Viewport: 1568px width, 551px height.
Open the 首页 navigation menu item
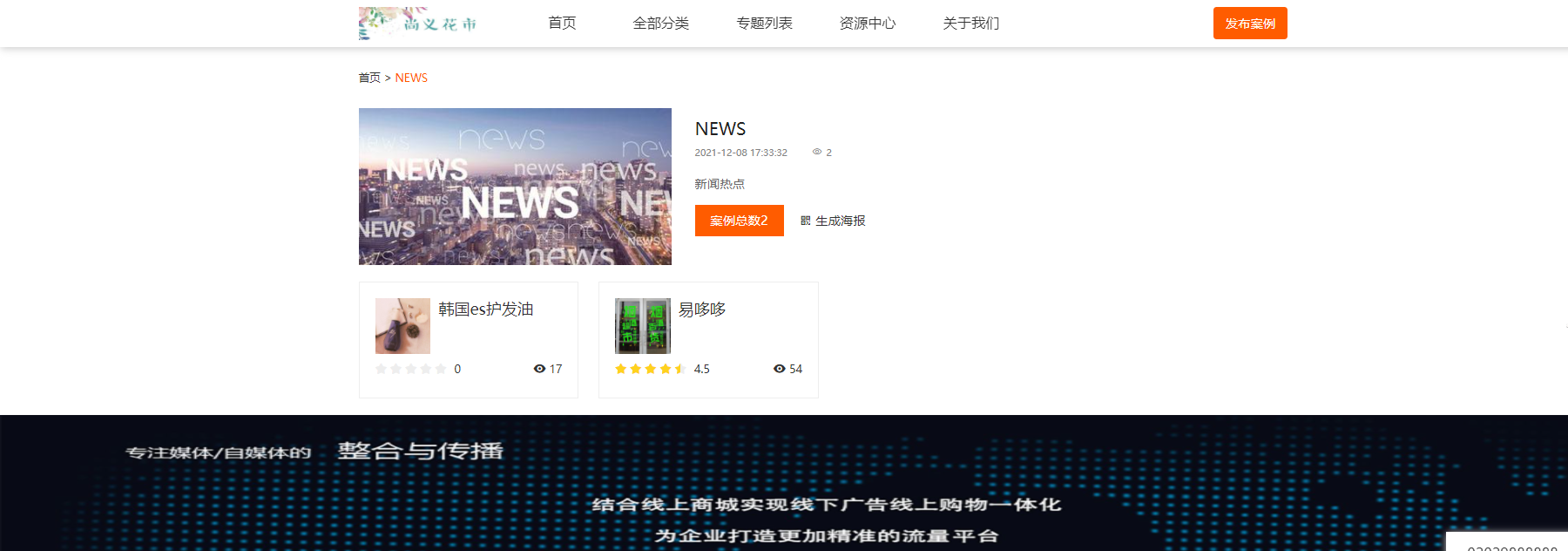click(x=562, y=23)
